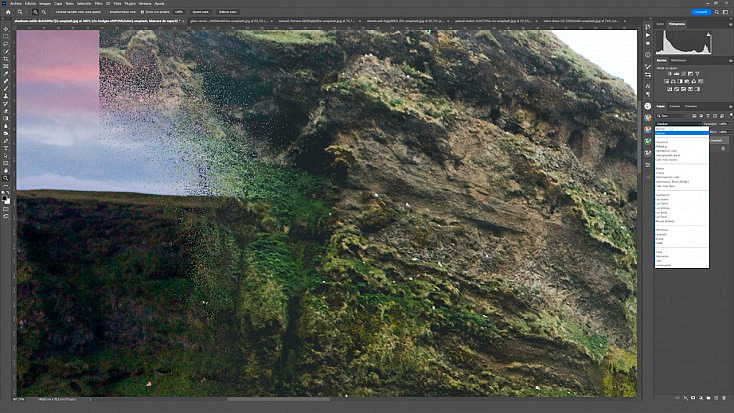Screen dimensions: 734x413
Task: Open the Filtro menu
Action: coord(99,3)
